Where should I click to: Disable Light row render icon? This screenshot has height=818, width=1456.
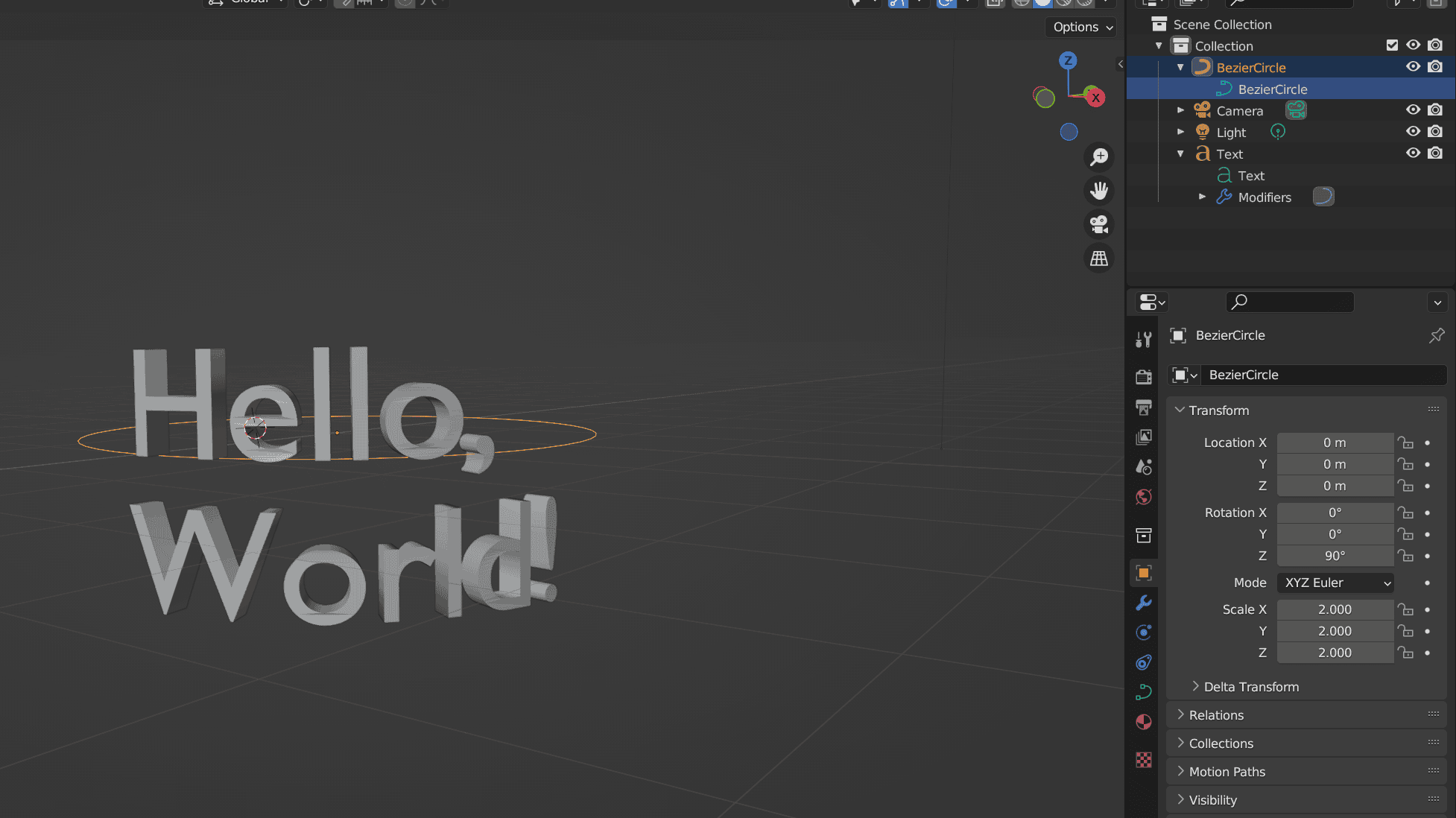(1435, 132)
